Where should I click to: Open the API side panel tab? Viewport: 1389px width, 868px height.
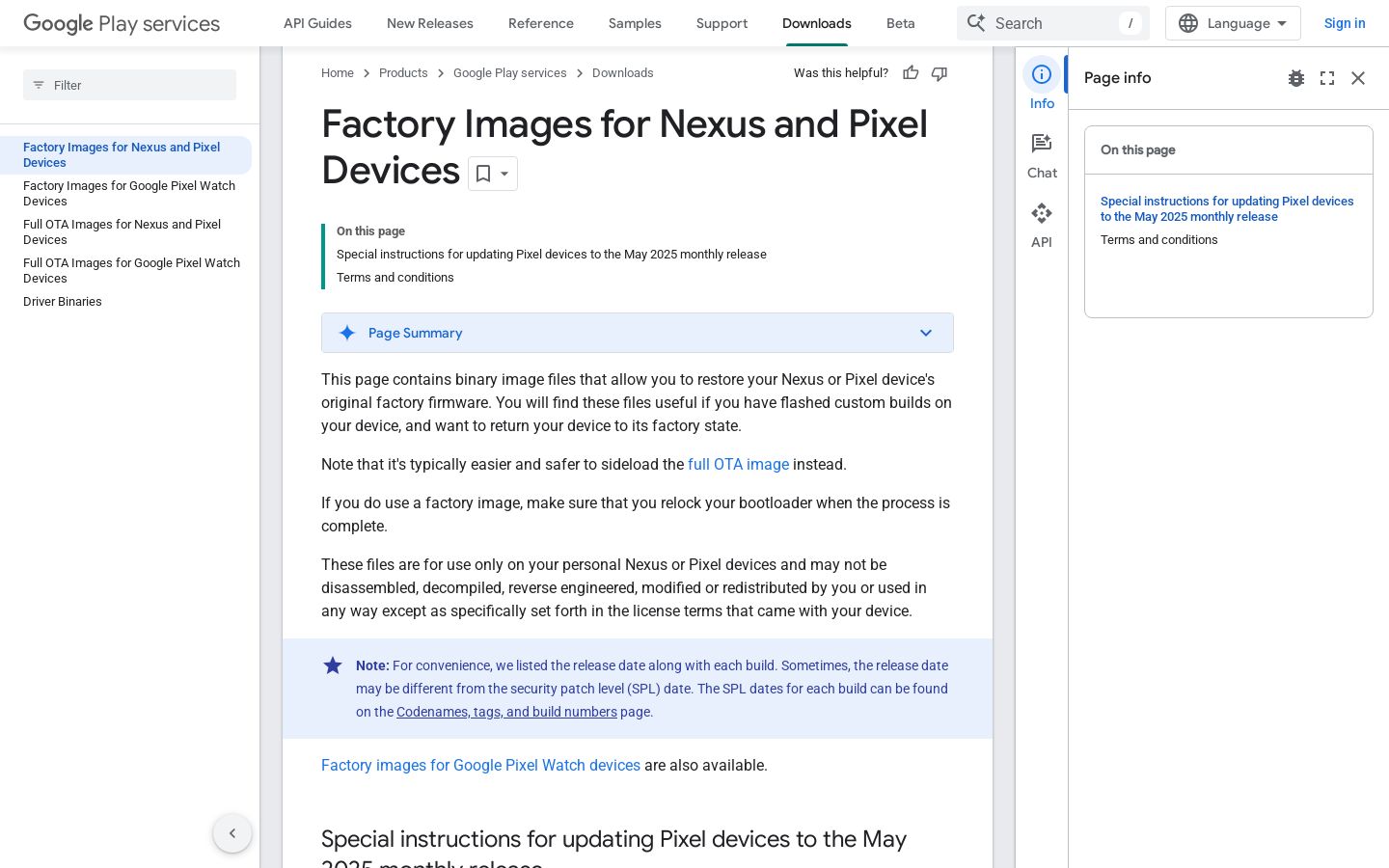[1042, 226]
